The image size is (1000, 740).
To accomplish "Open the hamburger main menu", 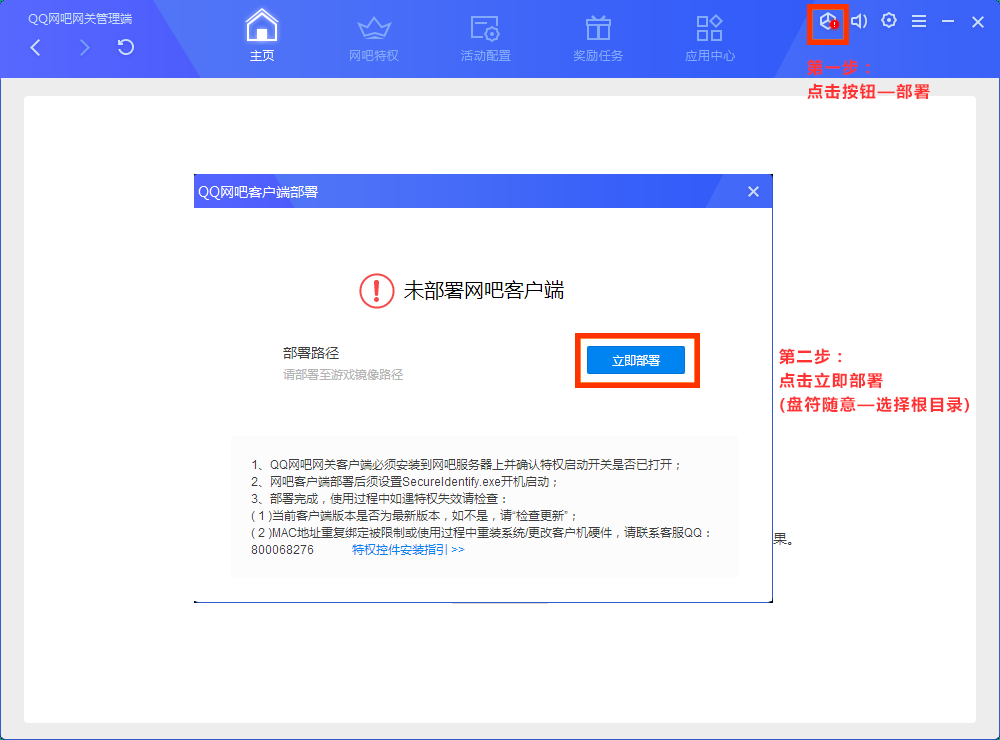I will pyautogui.click(x=919, y=22).
